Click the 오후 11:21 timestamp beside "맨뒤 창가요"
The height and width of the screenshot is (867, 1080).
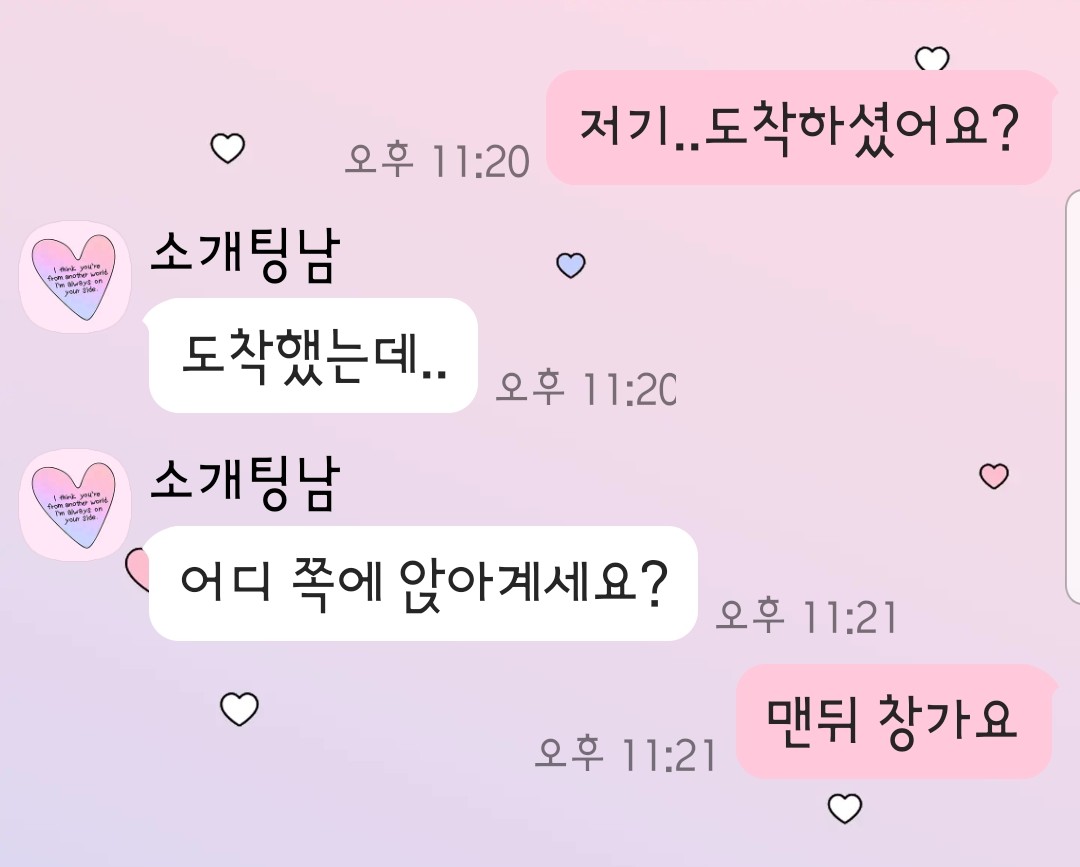[x=625, y=753]
